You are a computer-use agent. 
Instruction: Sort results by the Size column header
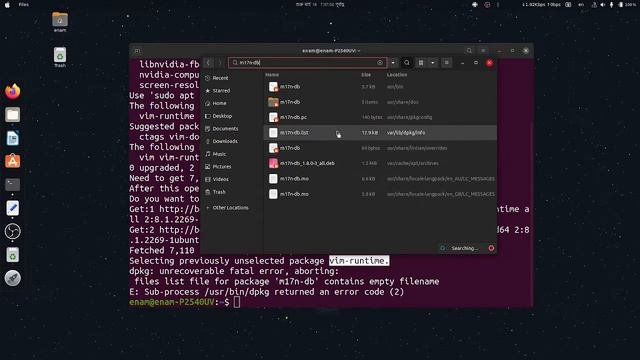(366, 75)
